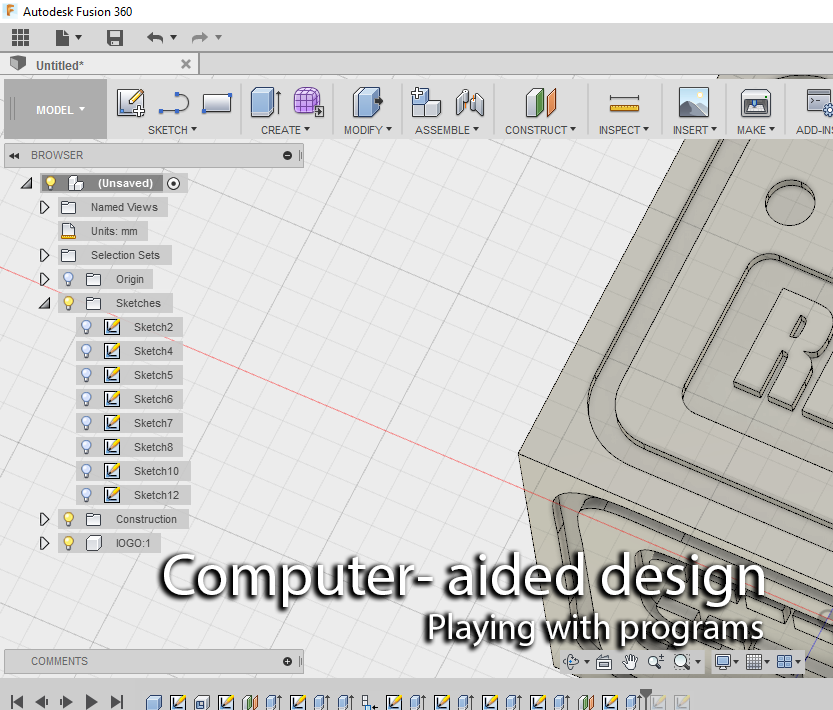Expand the lOGO:1 component

click(45, 543)
